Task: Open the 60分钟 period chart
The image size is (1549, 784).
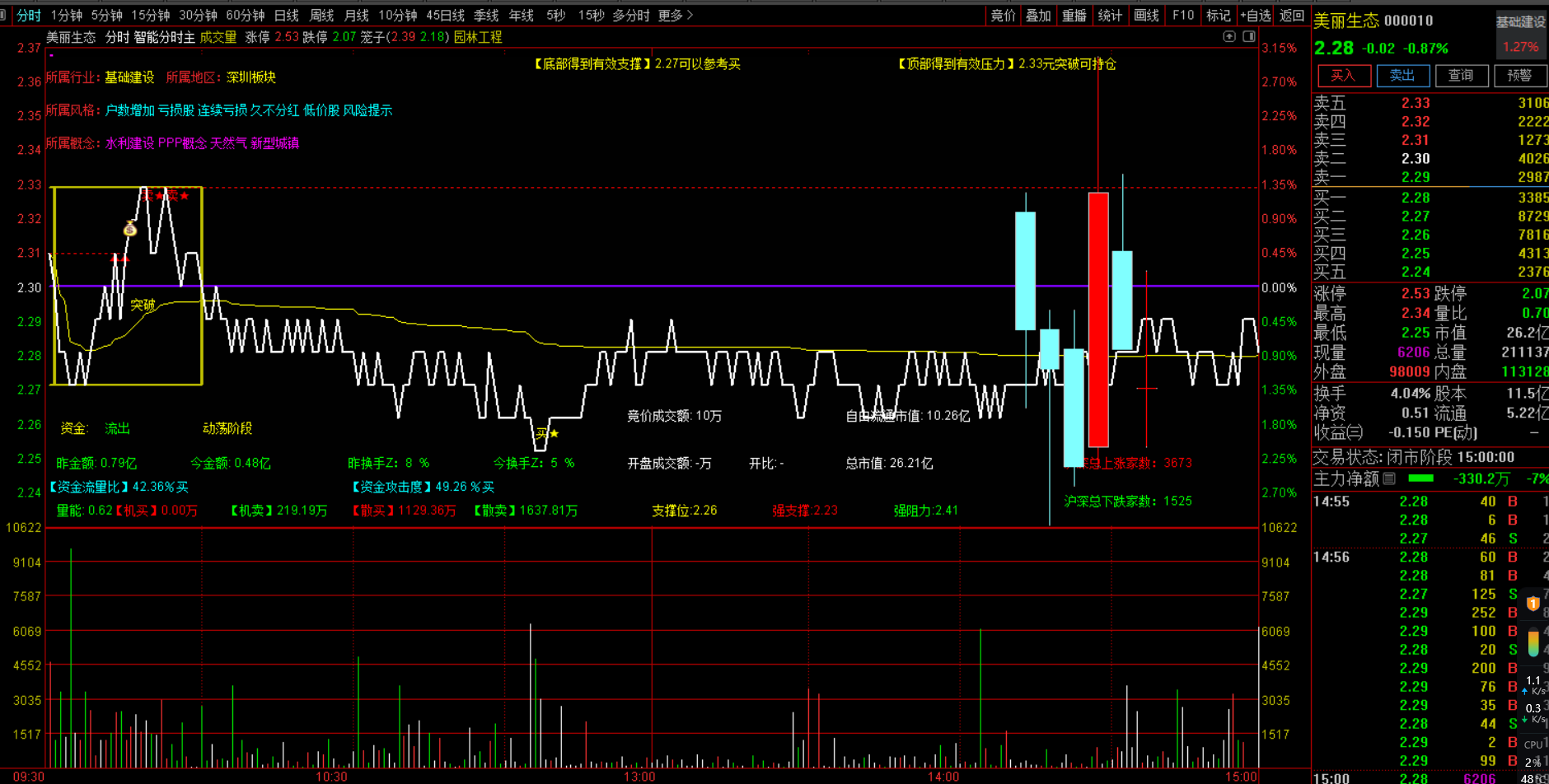Action: 246,15
